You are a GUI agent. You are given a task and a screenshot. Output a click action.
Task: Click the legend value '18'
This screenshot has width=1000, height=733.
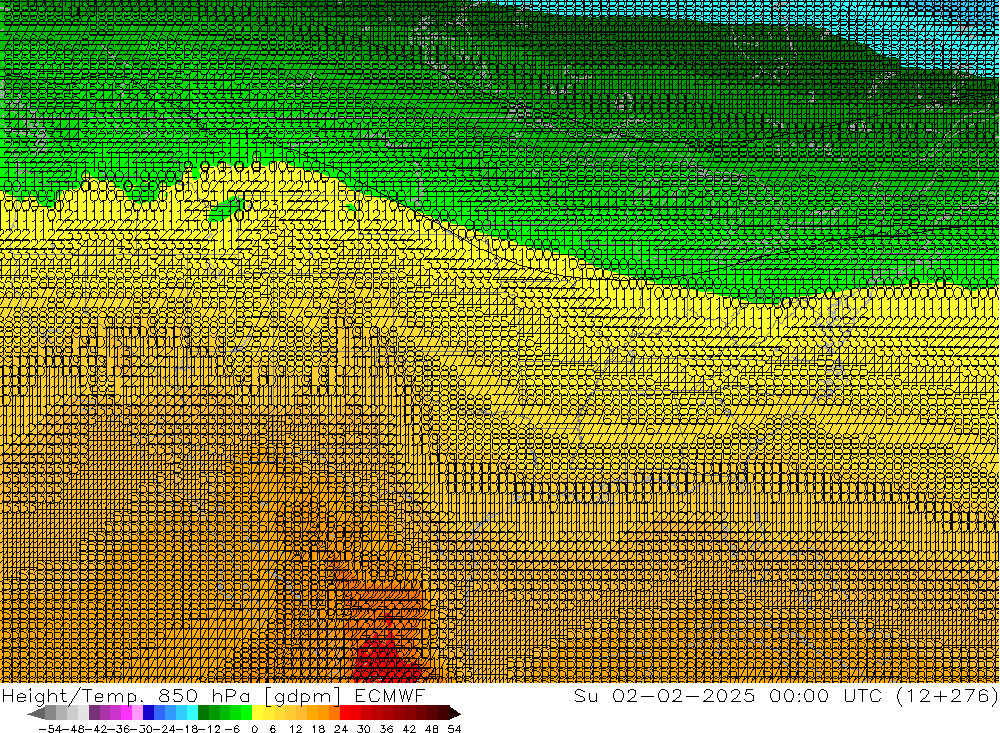click(318, 729)
